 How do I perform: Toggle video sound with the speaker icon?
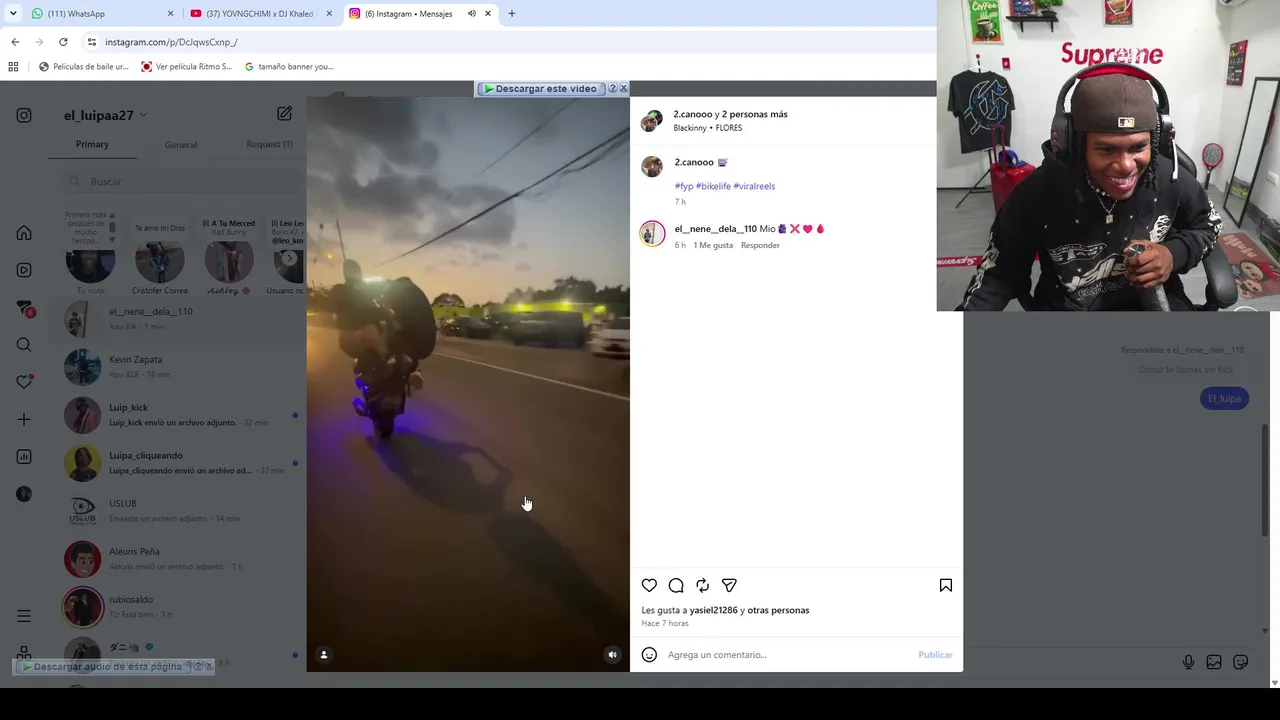point(613,655)
